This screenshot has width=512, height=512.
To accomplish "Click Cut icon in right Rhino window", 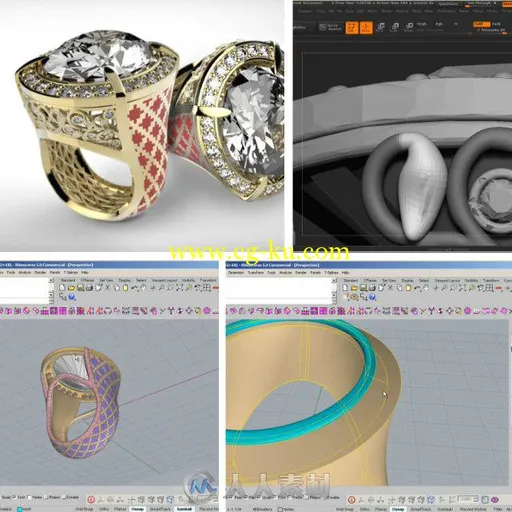I will [390, 288].
